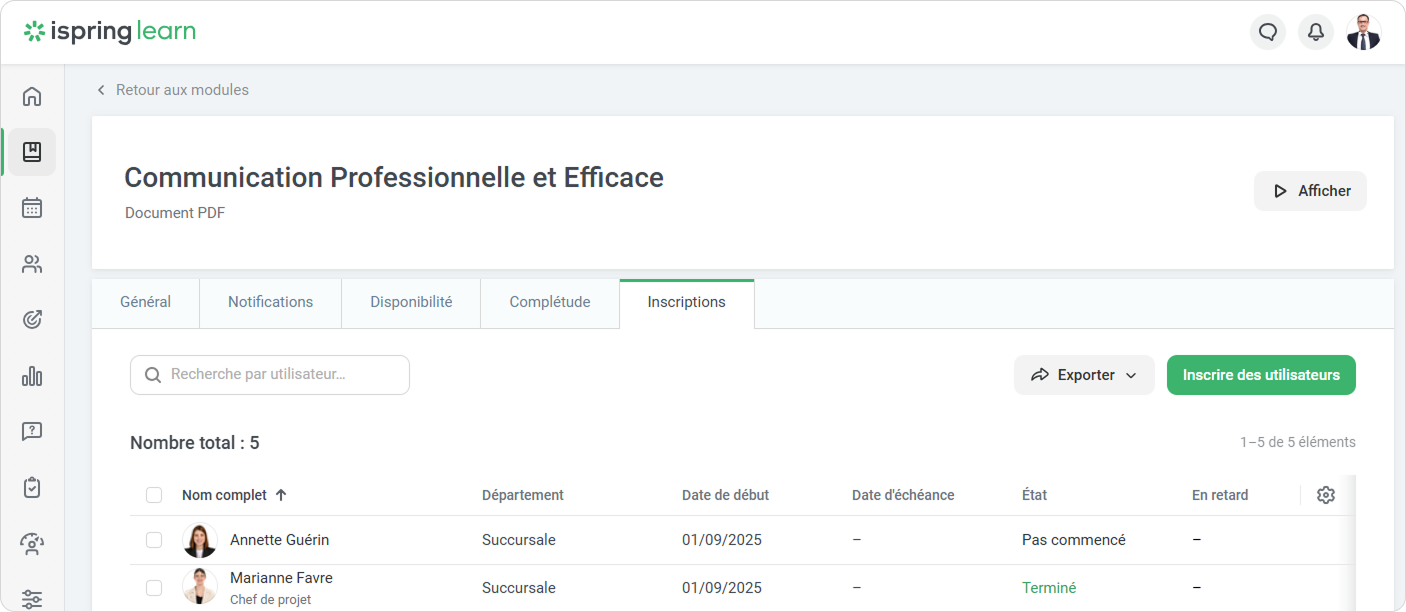Viewport: 1406px width, 612px height.
Task: Open the home icon in sidebar
Action: pyautogui.click(x=32, y=96)
